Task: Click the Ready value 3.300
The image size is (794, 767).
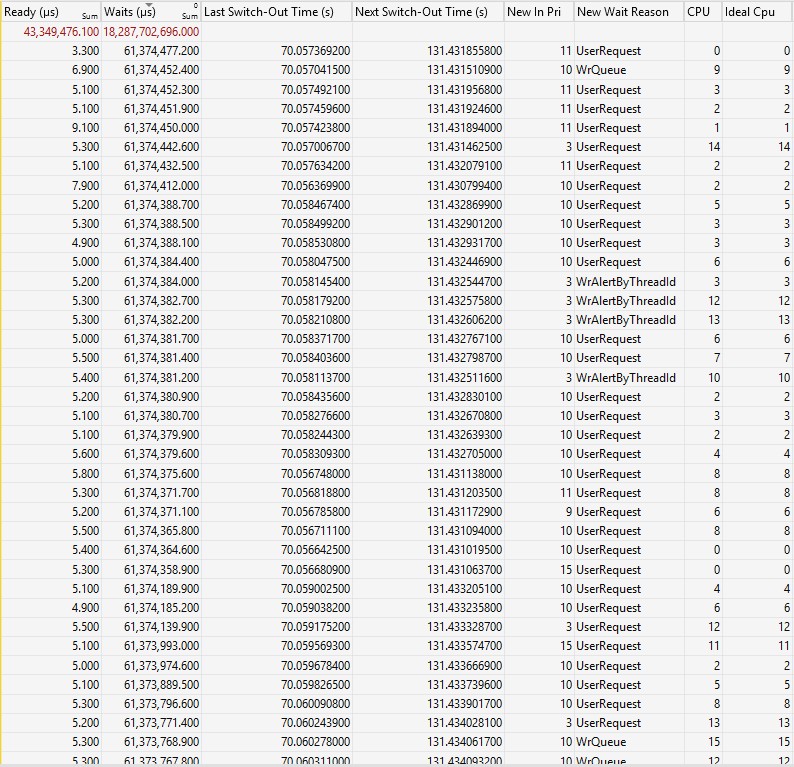Action: coord(86,51)
